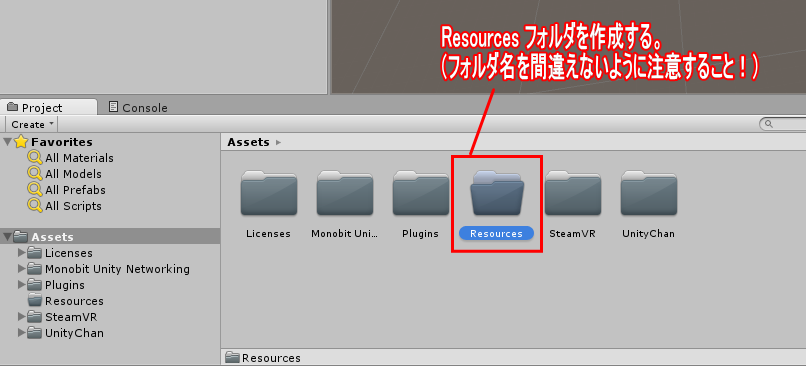Select All Prefabs in Favorites
The height and width of the screenshot is (366, 806).
(75, 190)
